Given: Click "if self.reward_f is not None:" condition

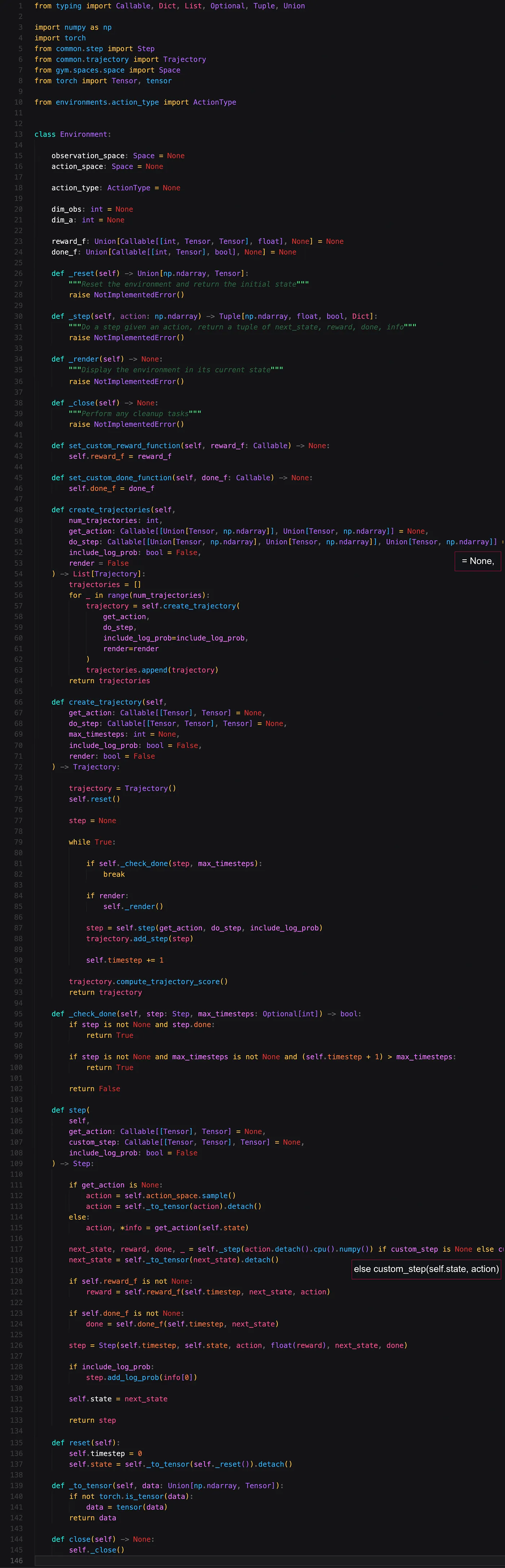Looking at the screenshot, I should [x=131, y=1281].
